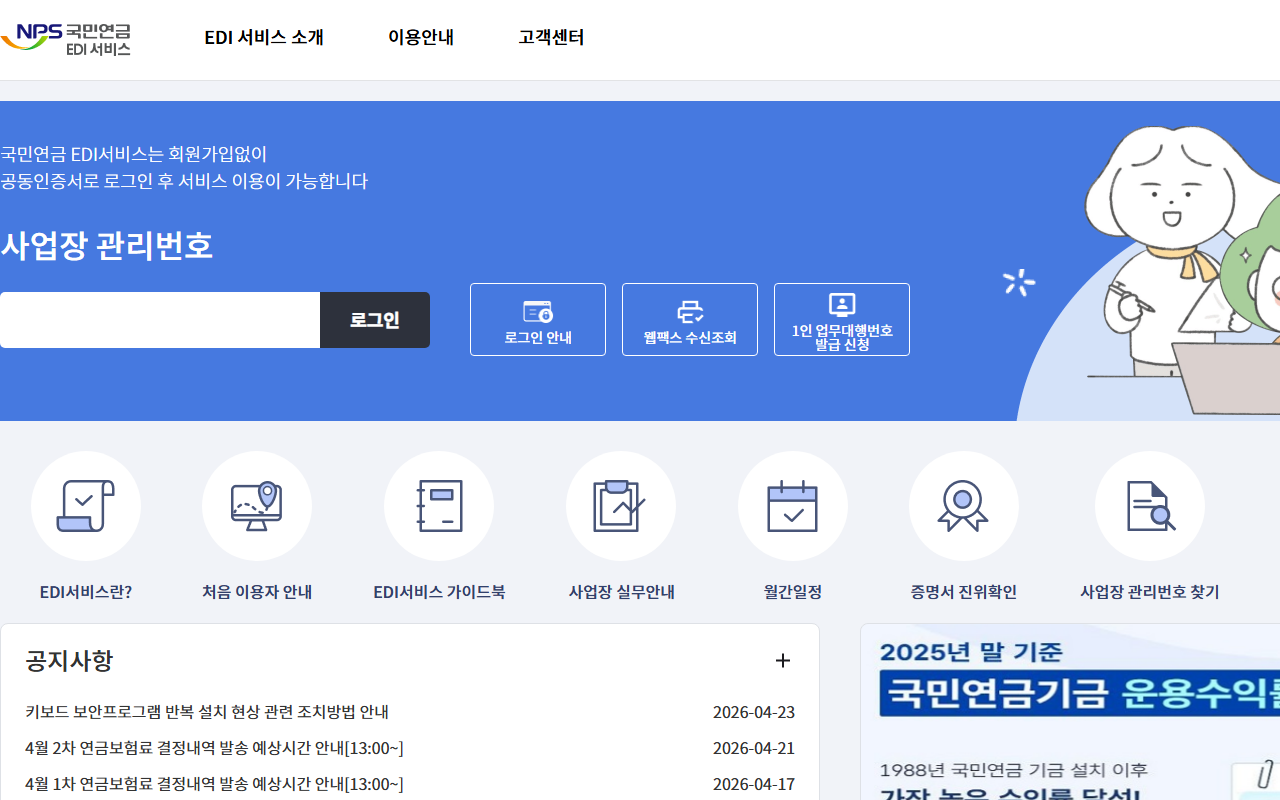Open the NPS 국민연금 EDI 서비스 logo

(x=66, y=38)
